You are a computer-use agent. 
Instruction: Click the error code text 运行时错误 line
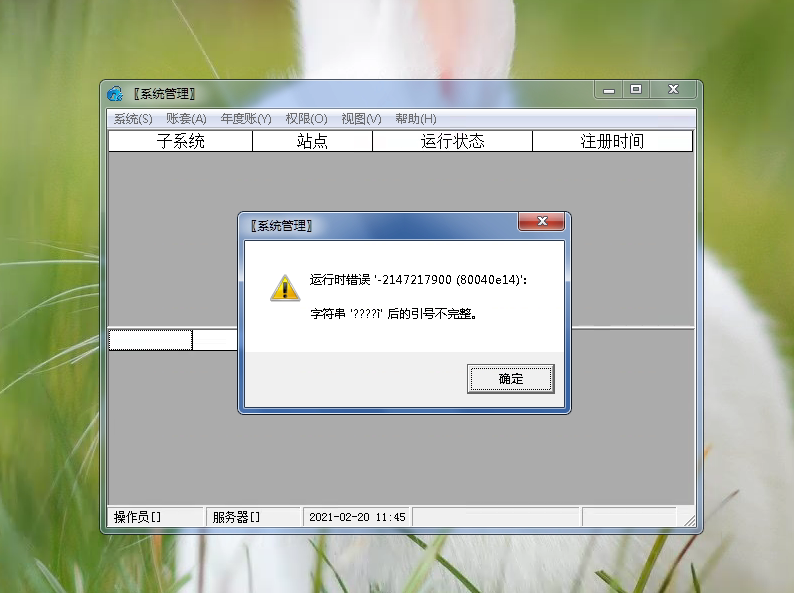tap(418, 280)
